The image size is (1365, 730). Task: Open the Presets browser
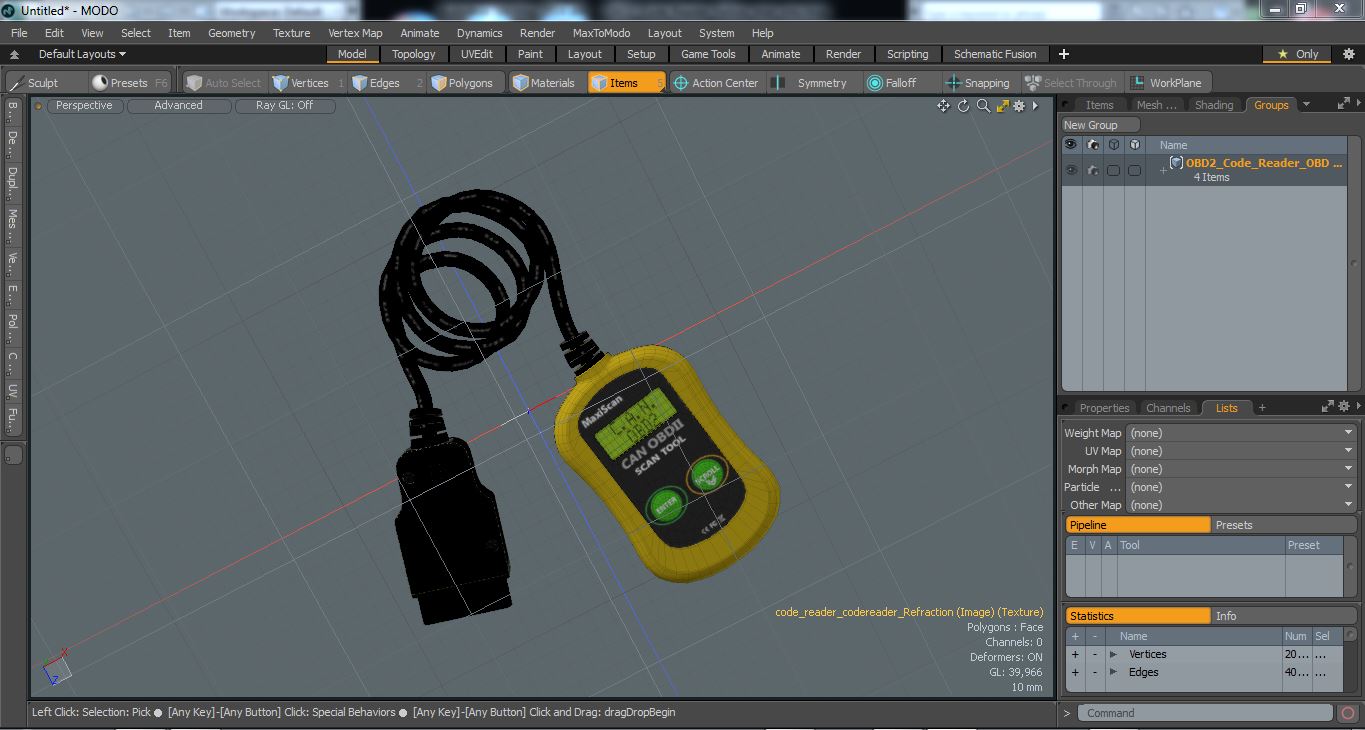[x=129, y=83]
